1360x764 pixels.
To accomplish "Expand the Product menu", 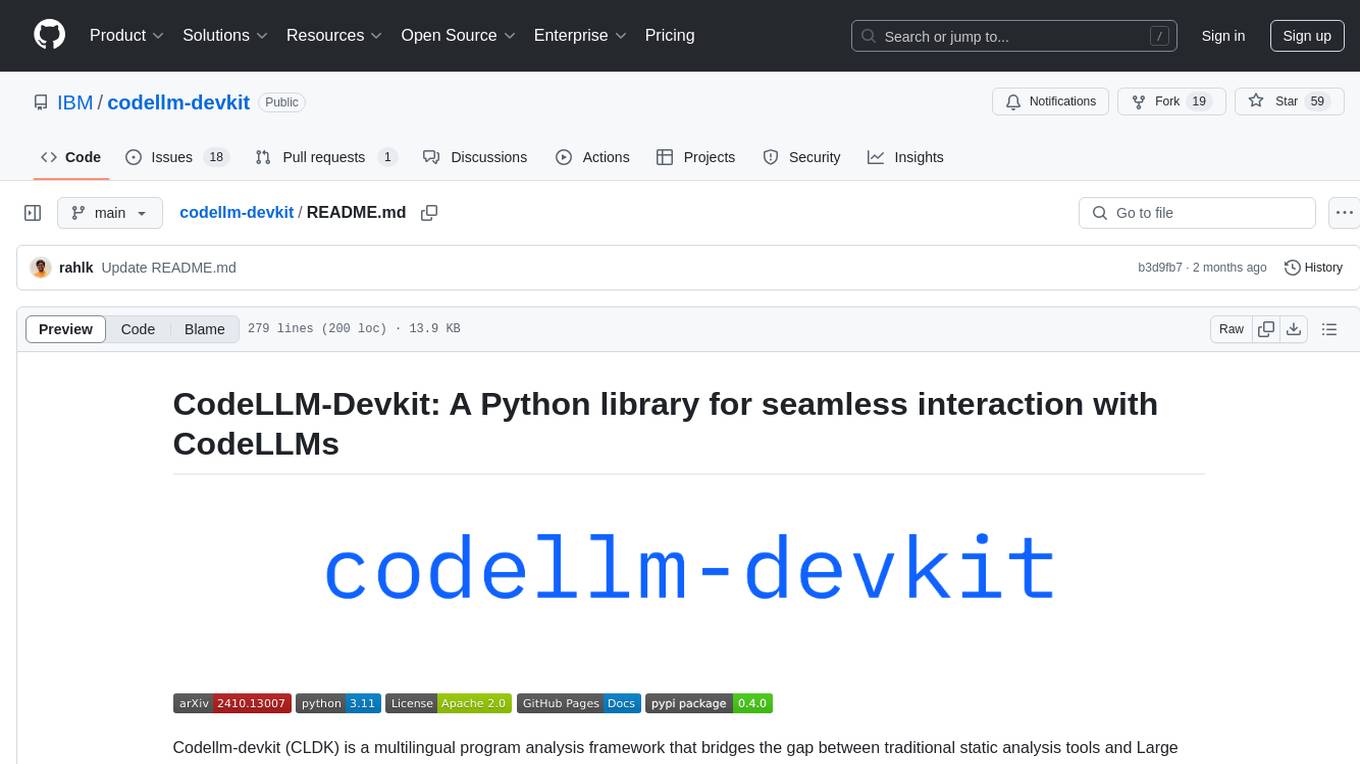I will click(x=127, y=35).
